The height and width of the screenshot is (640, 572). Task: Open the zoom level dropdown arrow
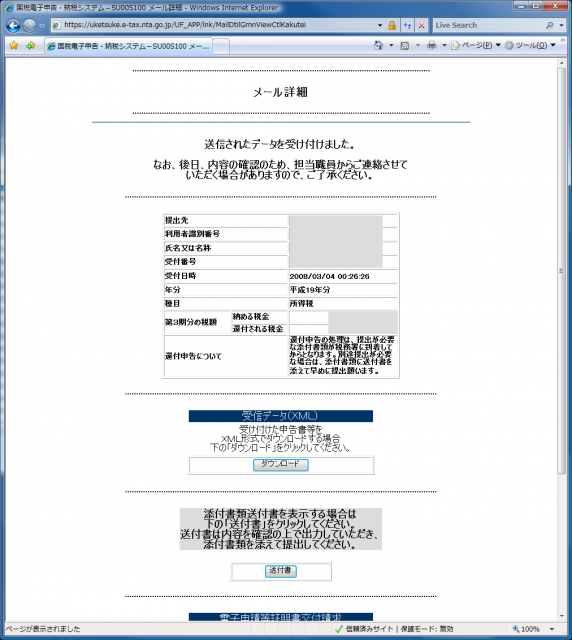tap(552, 629)
